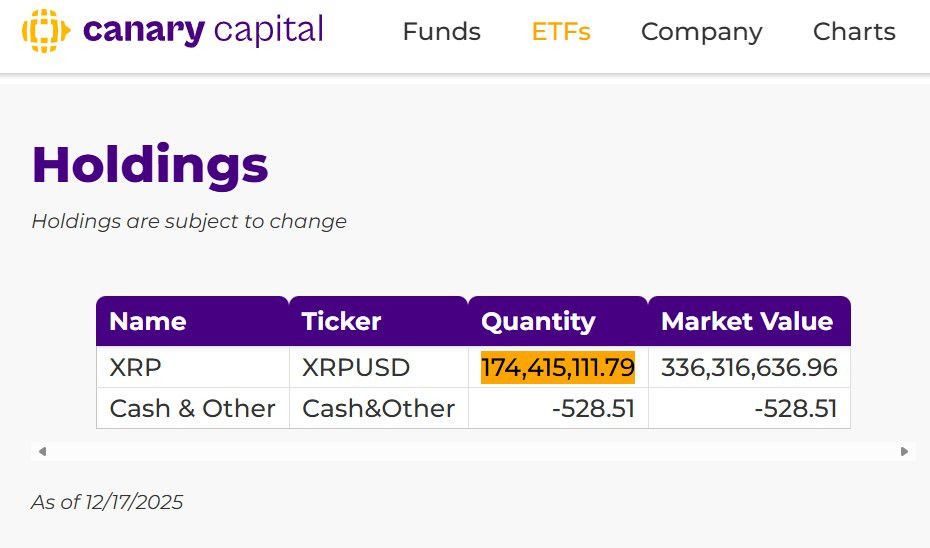The width and height of the screenshot is (930, 548).
Task: Select the XRP name cell
Action: 135,368
